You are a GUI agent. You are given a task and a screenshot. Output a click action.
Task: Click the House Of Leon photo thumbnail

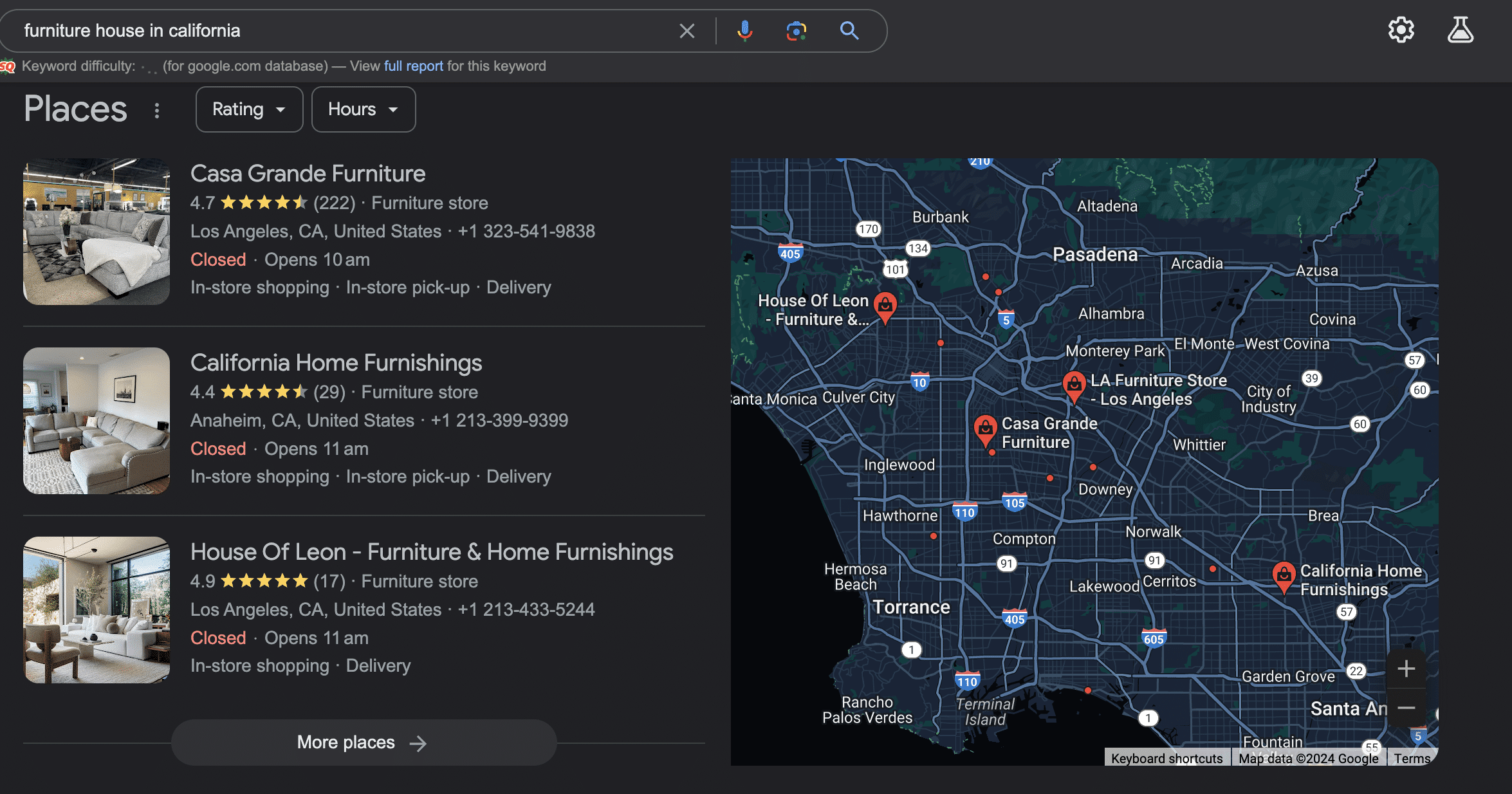tap(97, 610)
